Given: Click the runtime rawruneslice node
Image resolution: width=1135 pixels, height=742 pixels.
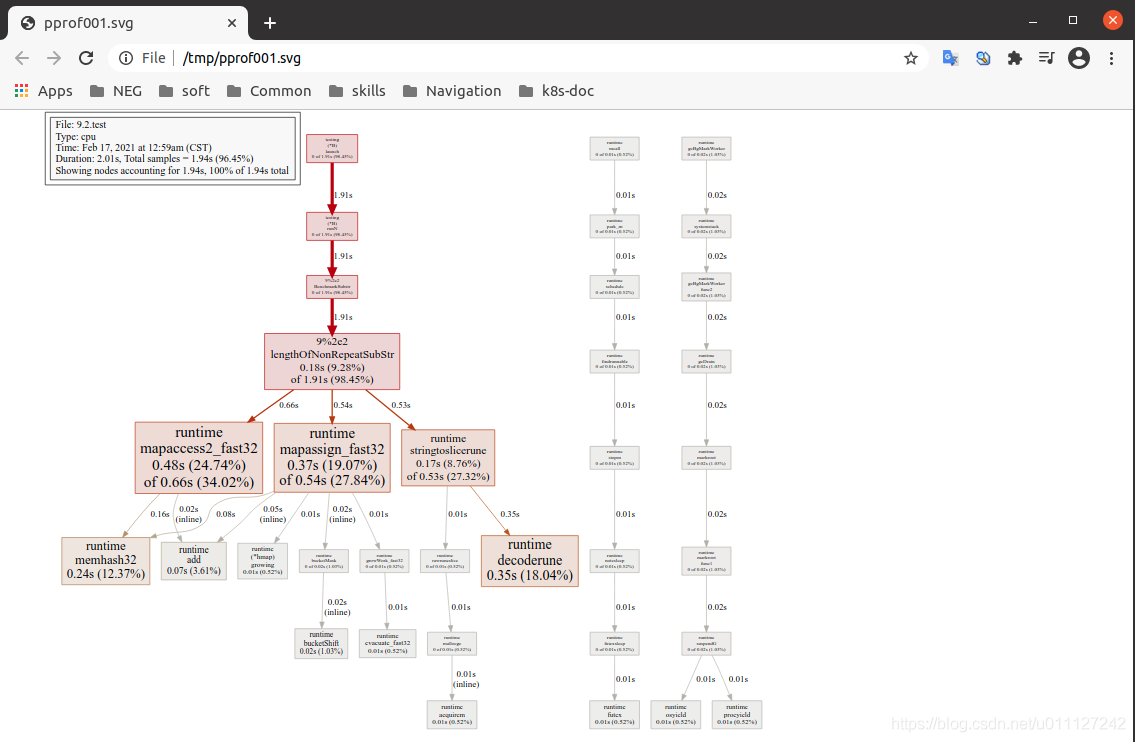Looking at the screenshot, I should [x=444, y=560].
